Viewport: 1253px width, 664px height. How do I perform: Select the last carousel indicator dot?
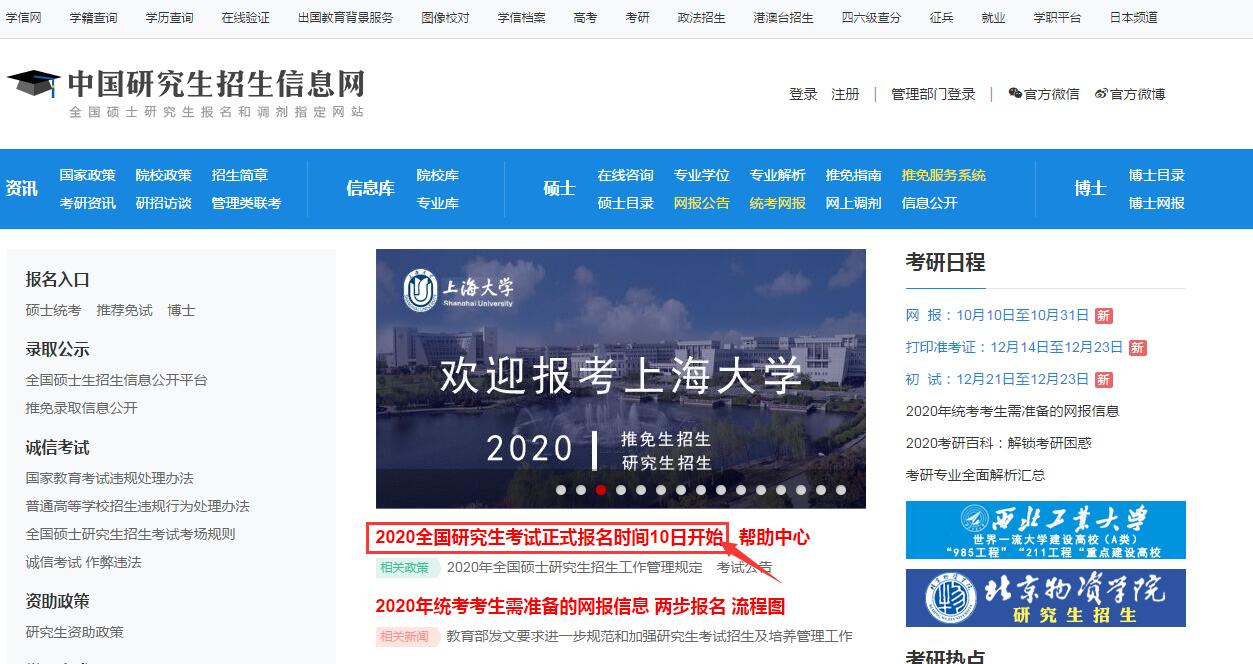[841, 490]
